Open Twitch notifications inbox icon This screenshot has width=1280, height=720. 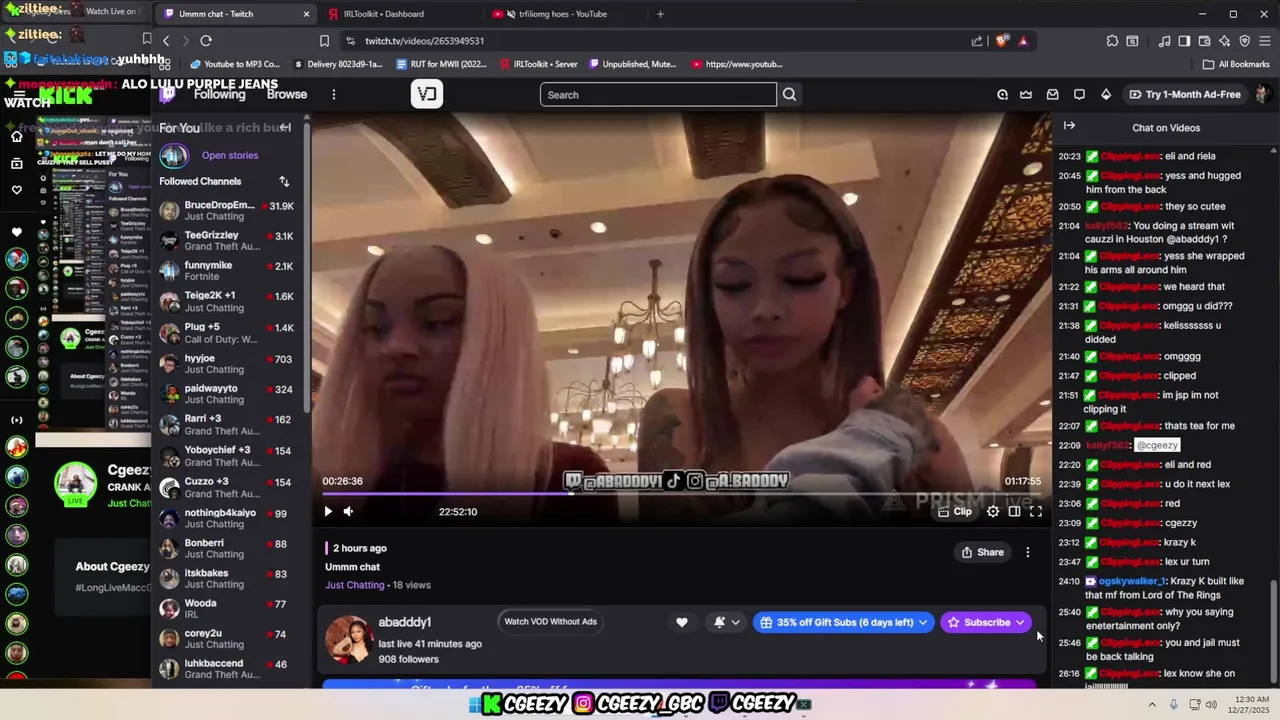click(1052, 94)
